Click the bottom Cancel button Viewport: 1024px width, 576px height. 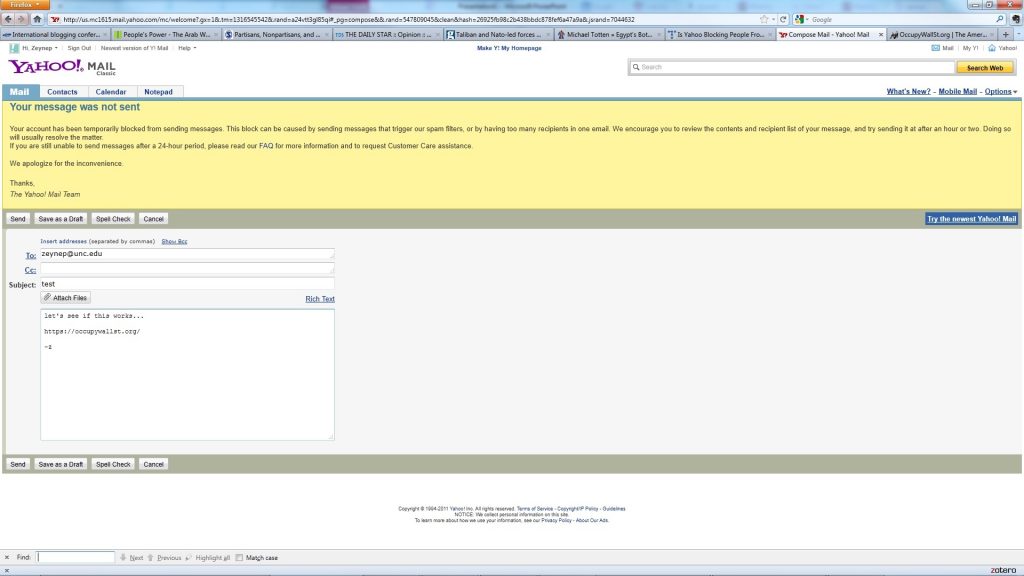click(153, 464)
